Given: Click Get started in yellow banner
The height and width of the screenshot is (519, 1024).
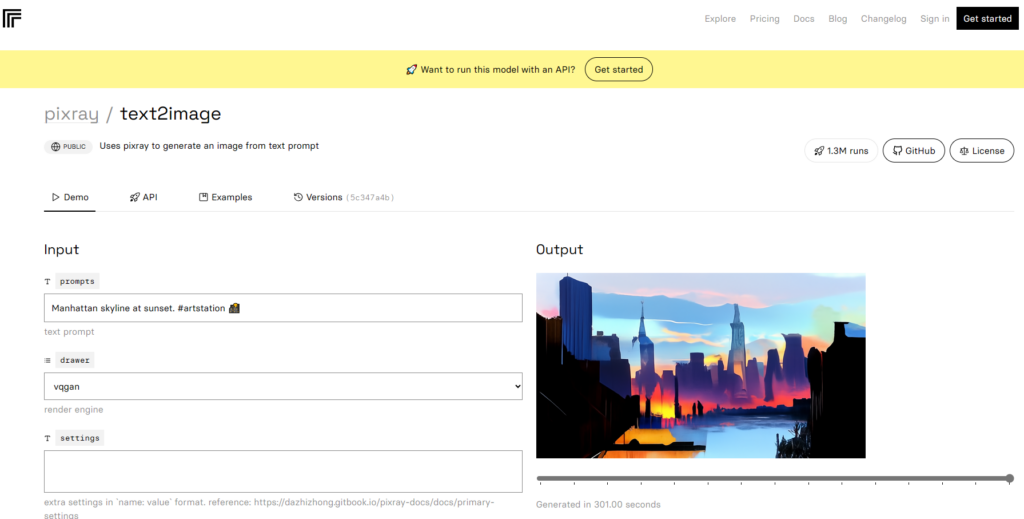Looking at the screenshot, I should pos(618,69).
